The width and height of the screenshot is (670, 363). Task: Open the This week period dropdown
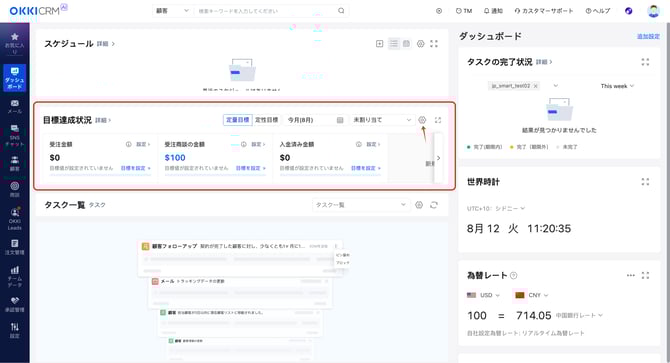[x=617, y=86]
